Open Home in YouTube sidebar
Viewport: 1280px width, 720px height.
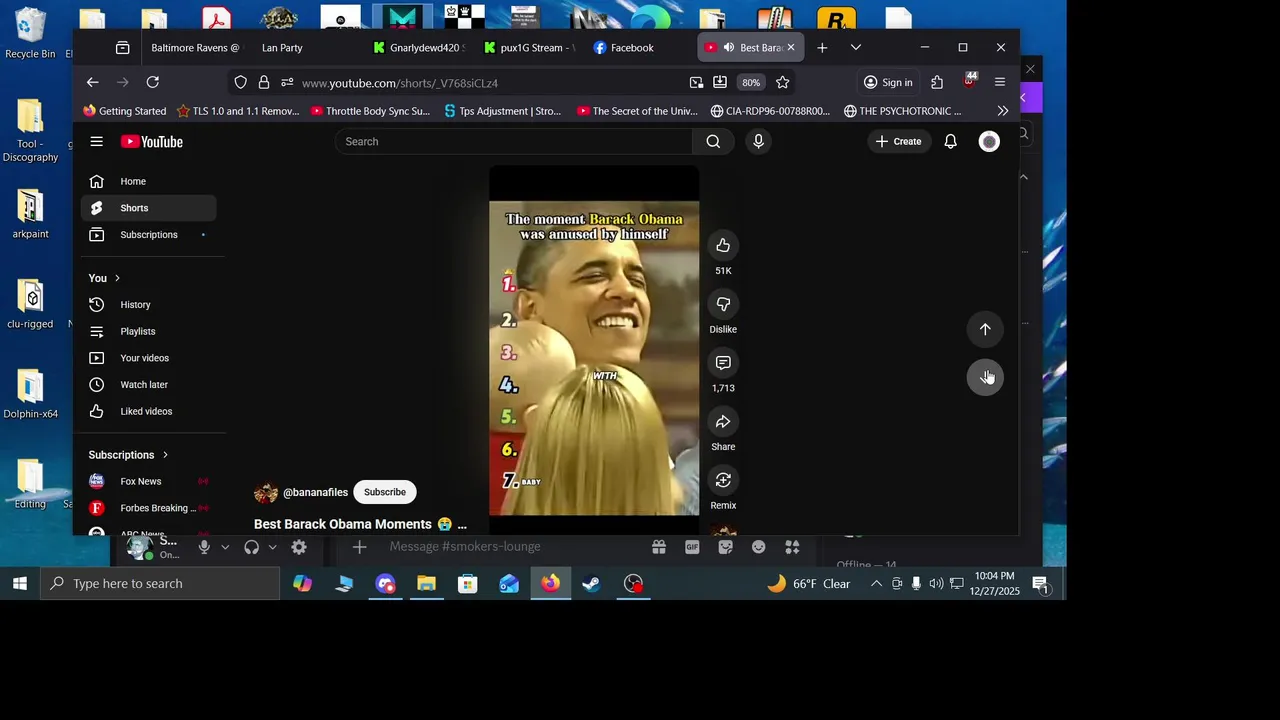coord(148,181)
